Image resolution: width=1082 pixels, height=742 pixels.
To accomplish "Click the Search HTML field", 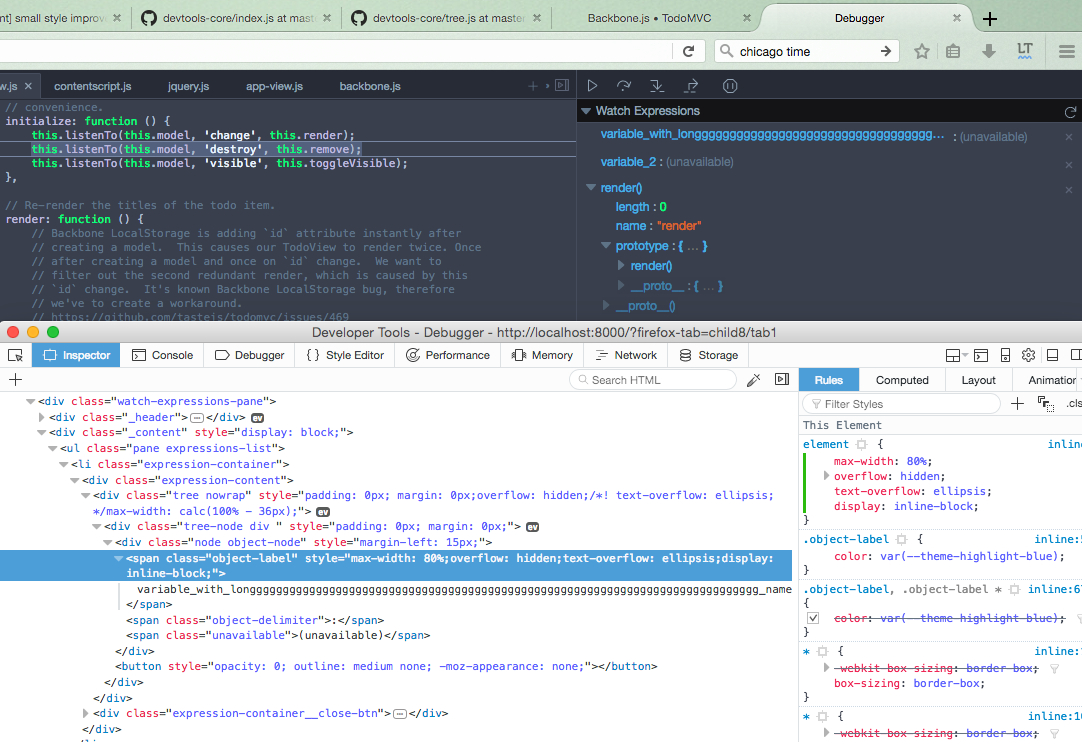I will (x=653, y=380).
